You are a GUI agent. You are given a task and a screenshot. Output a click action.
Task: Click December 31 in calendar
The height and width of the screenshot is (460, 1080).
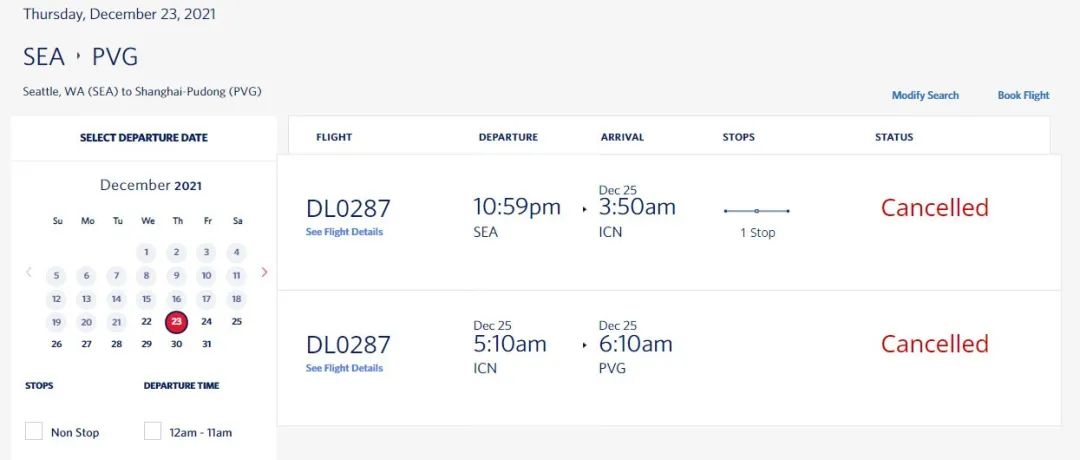206,344
